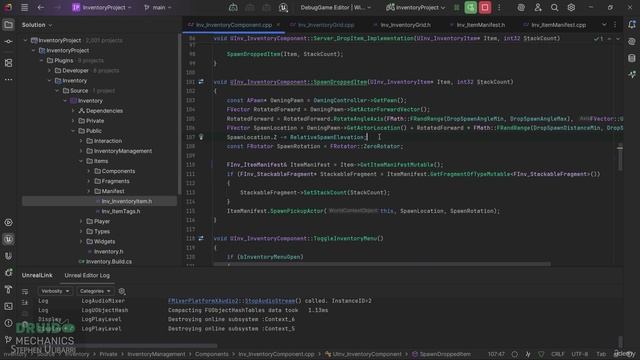Screen dimensions: 640x360
Task: Open the main branch dropdown
Action: pos(158,7)
